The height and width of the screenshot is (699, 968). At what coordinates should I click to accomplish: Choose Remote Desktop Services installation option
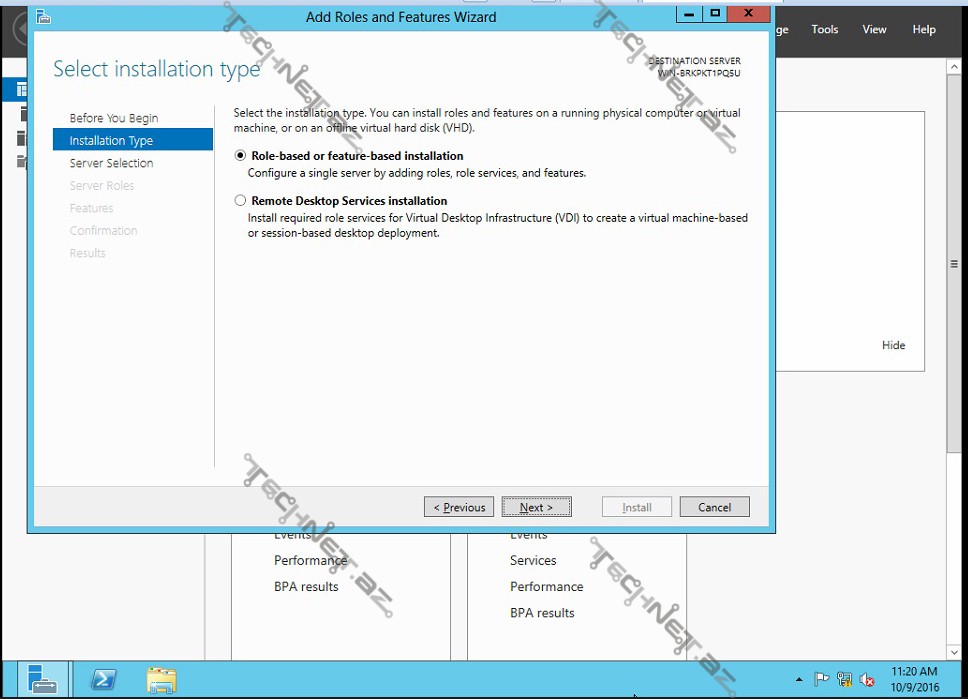pyautogui.click(x=240, y=201)
